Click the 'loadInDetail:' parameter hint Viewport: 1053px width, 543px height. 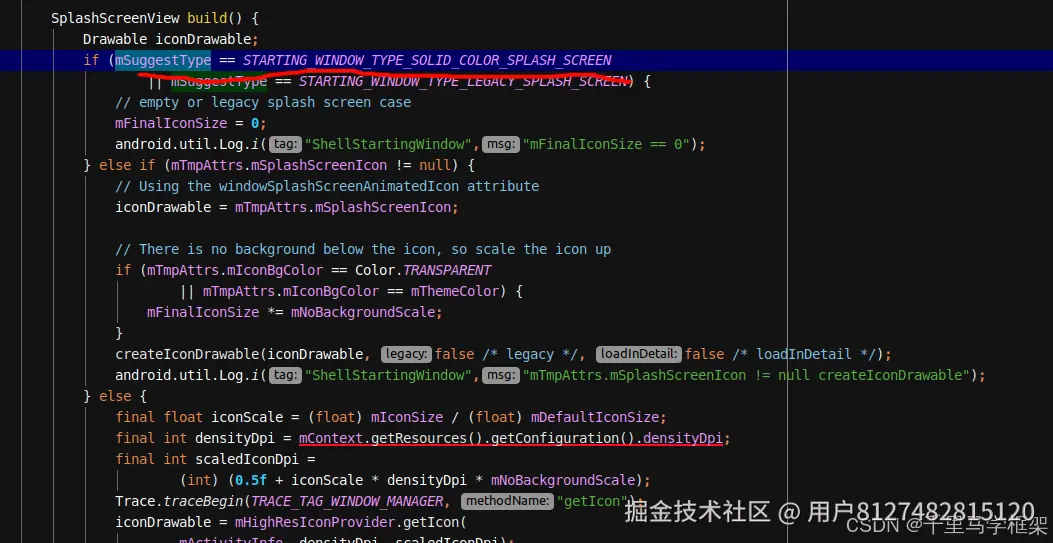point(639,354)
